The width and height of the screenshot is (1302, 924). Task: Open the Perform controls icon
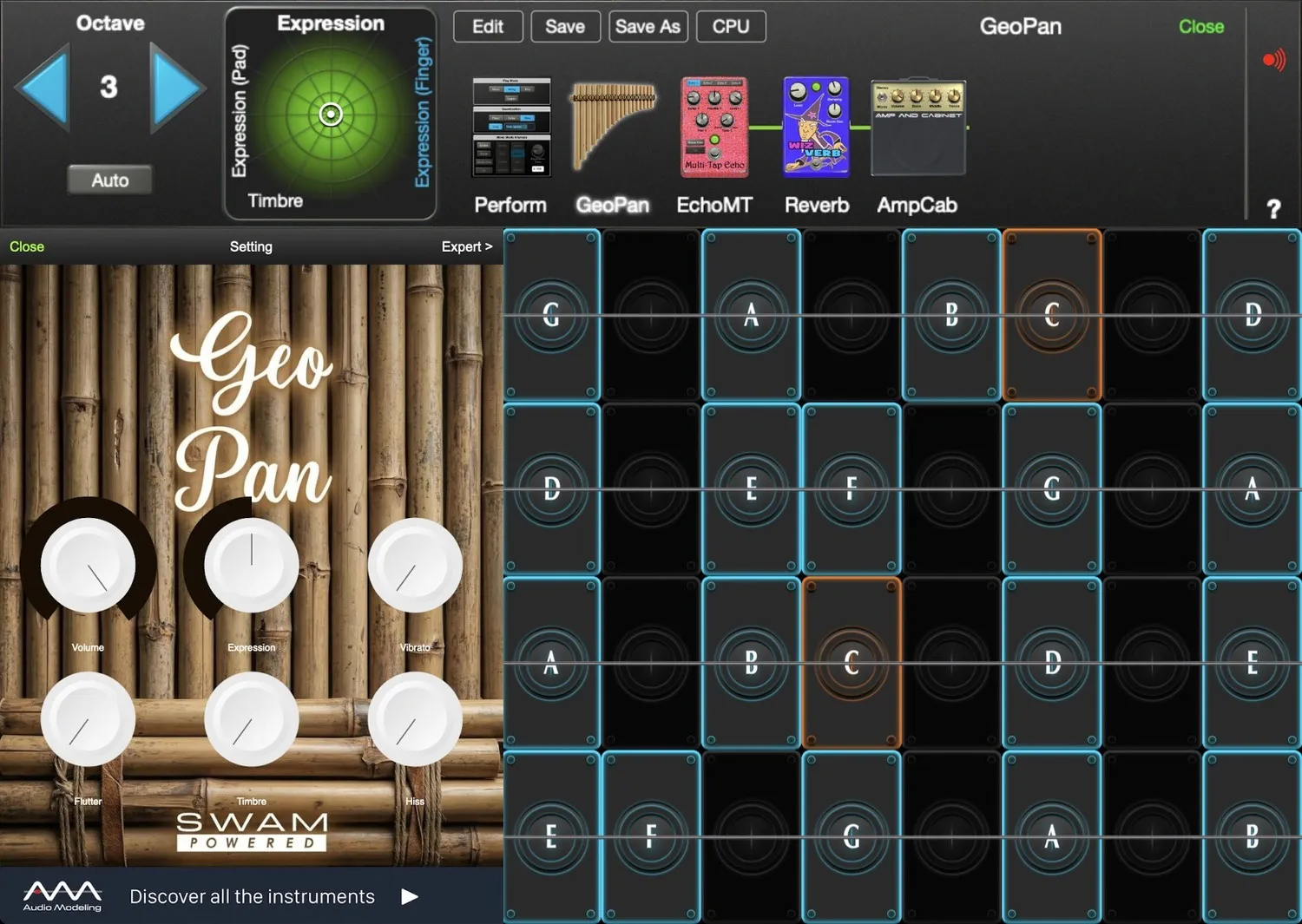(511, 128)
